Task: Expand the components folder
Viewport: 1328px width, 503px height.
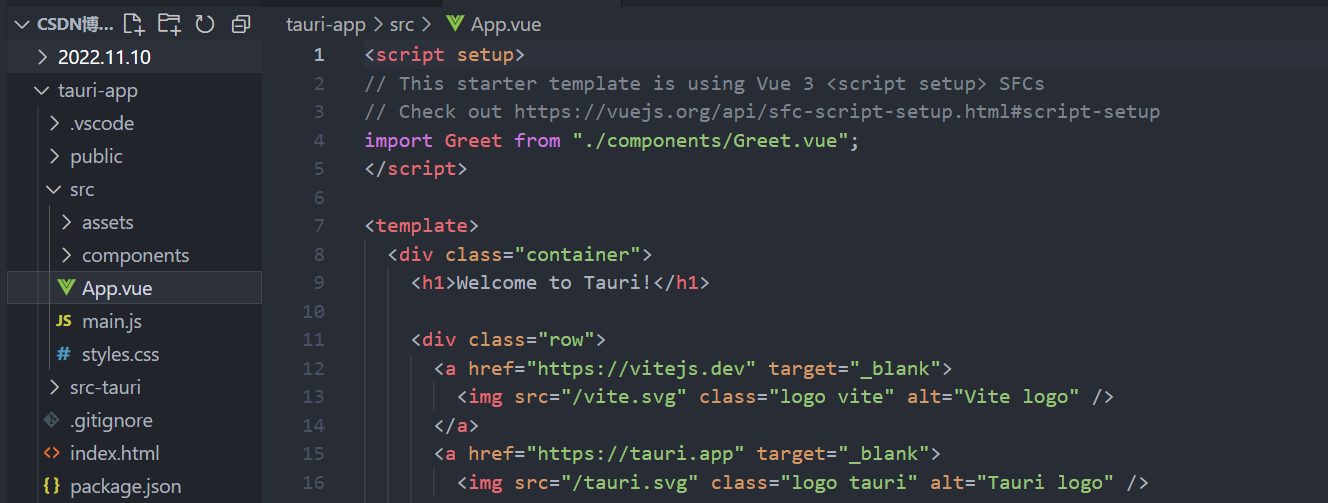Action: (x=66, y=255)
